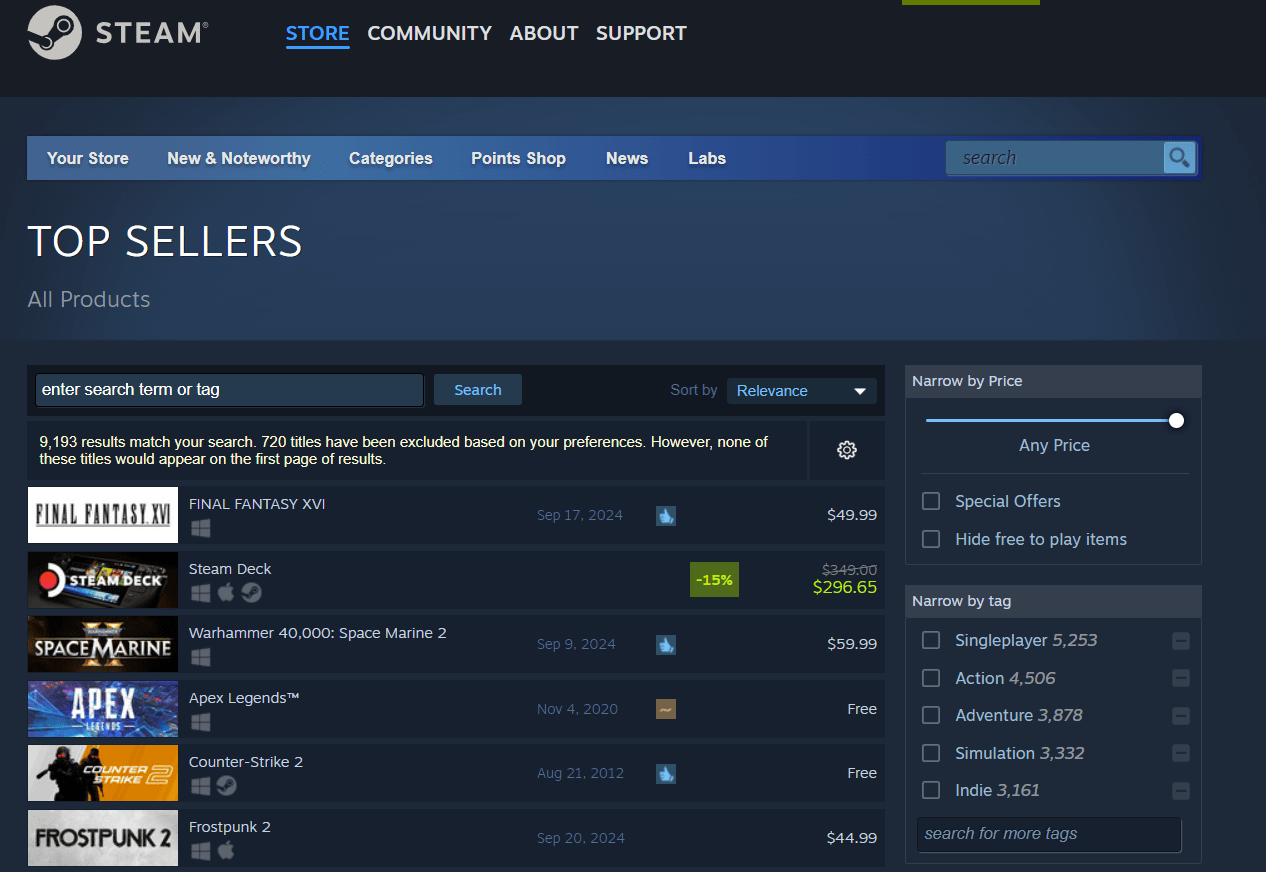
Task: Check Hide free to play items
Action: pos(931,539)
